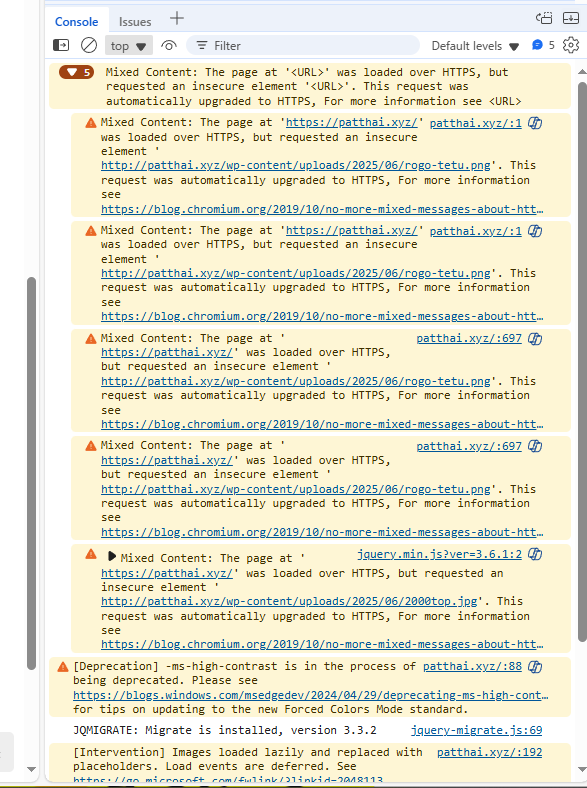Click the left page scrollbar down arrow
This screenshot has height=788, width=587.
[31, 769]
